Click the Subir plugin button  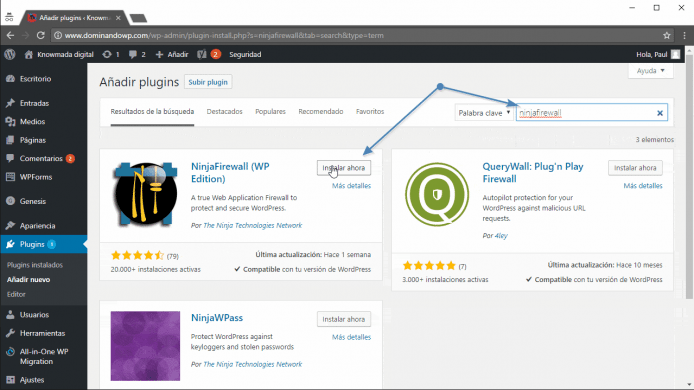(208, 82)
